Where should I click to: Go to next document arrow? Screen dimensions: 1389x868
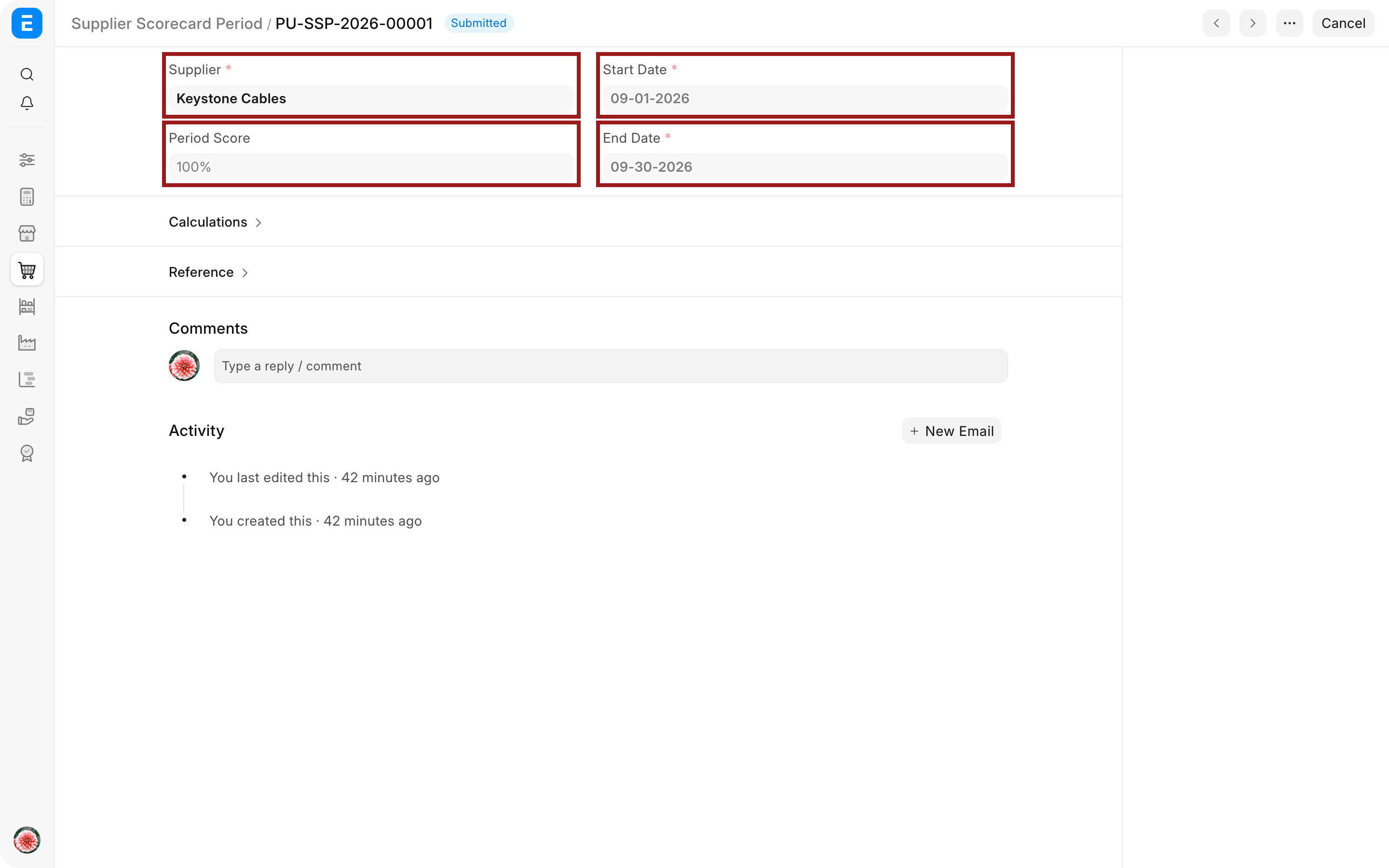click(x=1253, y=23)
